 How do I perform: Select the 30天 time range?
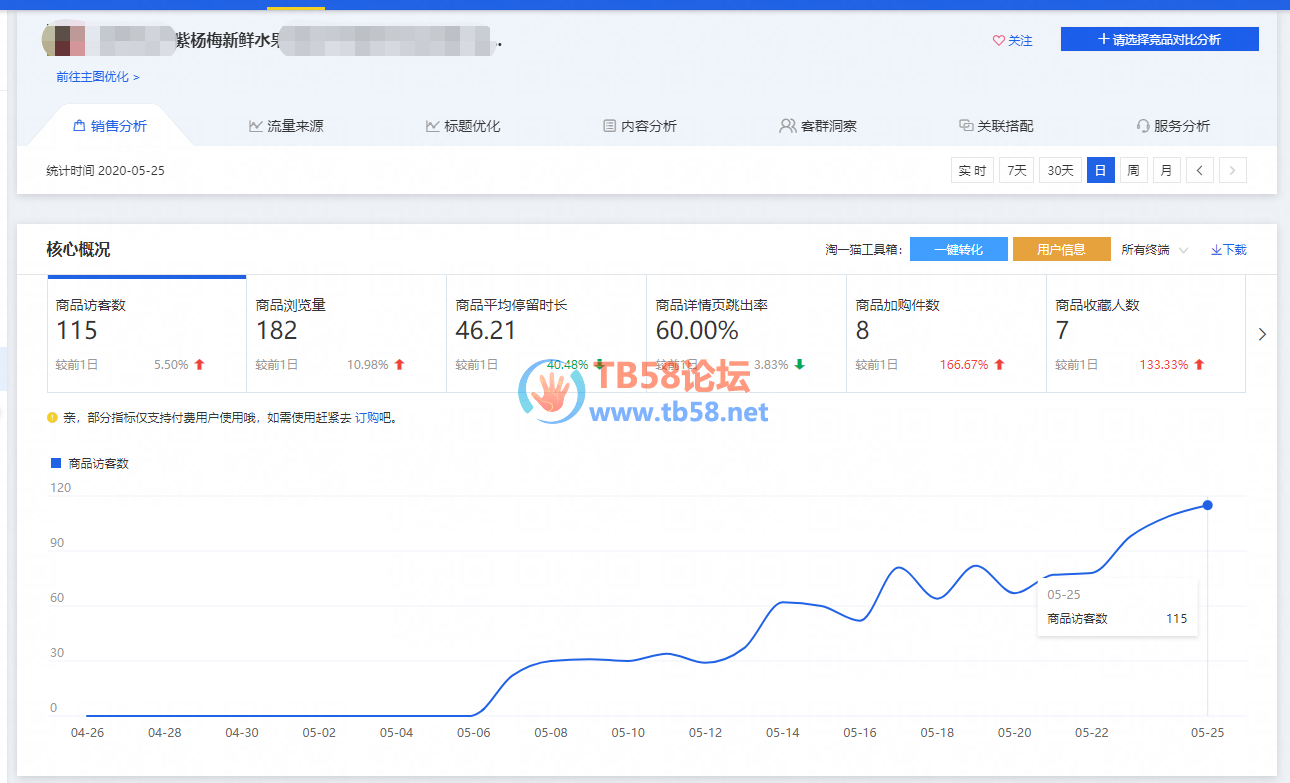click(x=1060, y=171)
